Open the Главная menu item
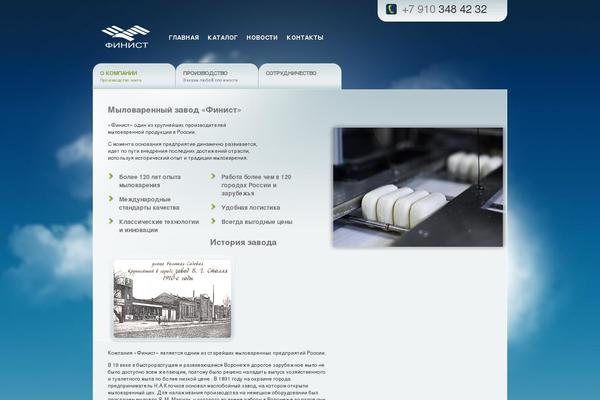This screenshot has height=400, width=600. pyautogui.click(x=184, y=38)
